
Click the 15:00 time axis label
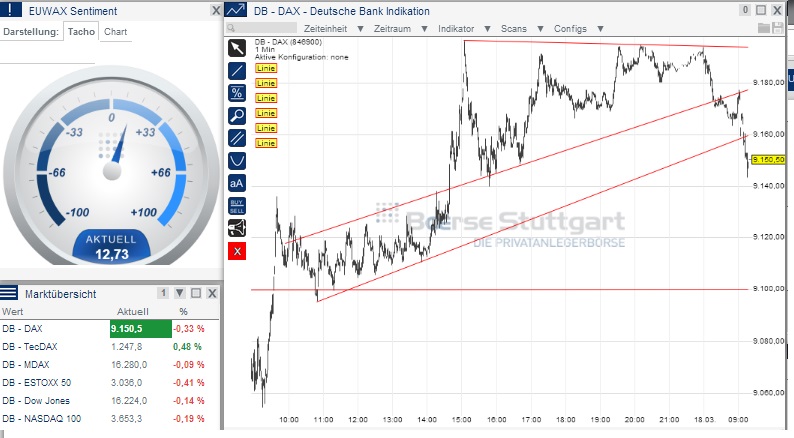tap(461, 419)
